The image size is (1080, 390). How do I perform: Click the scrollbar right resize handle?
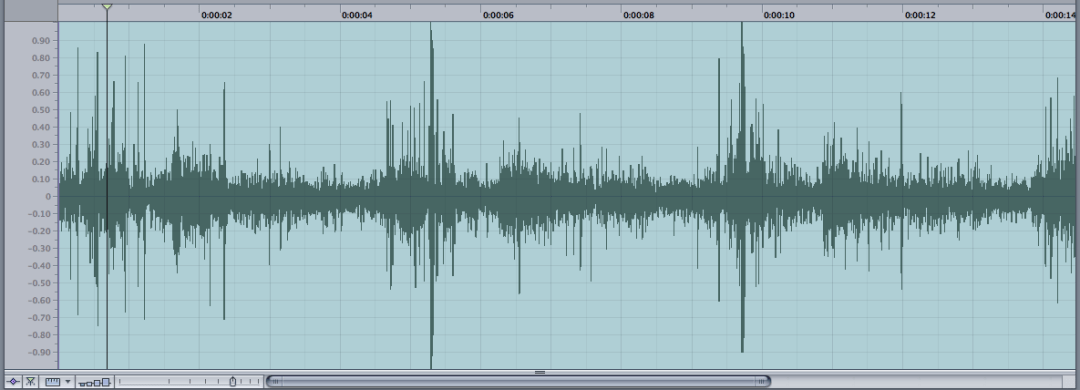762,381
